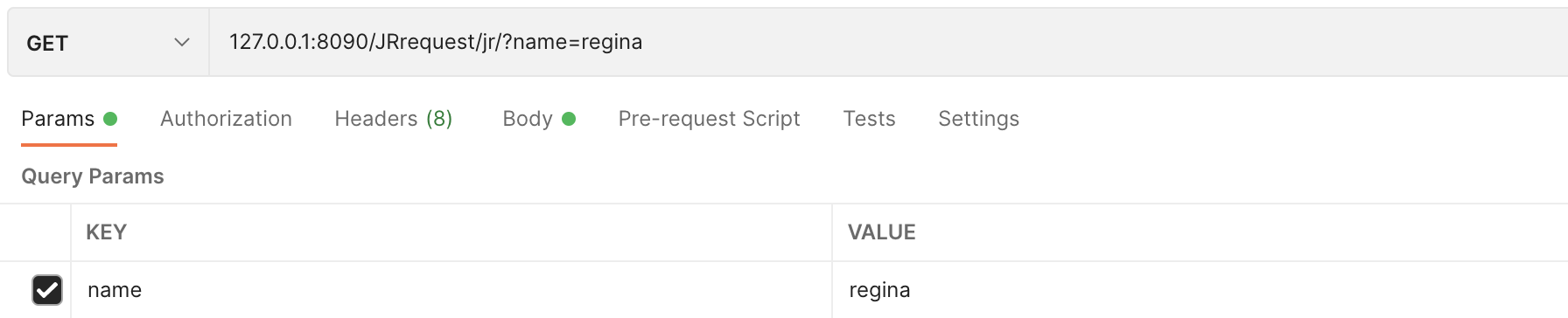Switch to the Params tab
Viewport: 1568px width, 318px height.
(69, 119)
